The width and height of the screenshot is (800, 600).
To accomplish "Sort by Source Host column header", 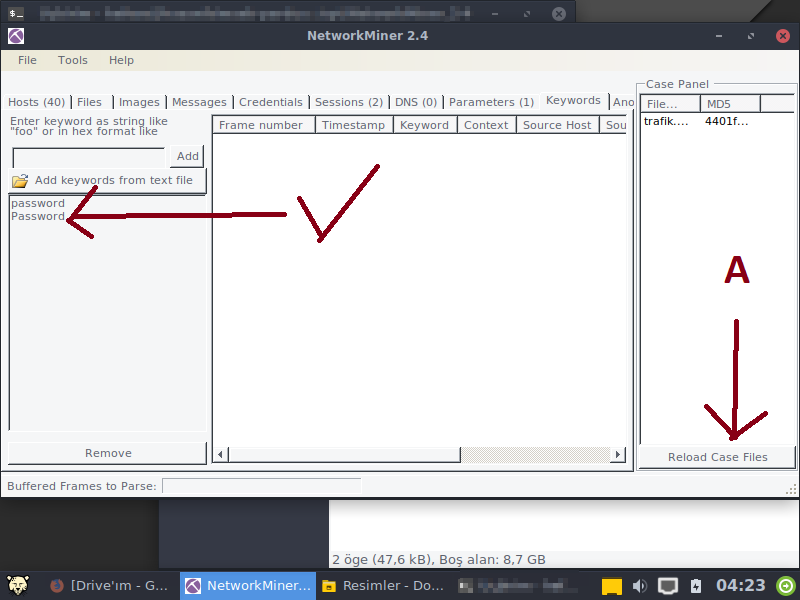I will coord(558,125).
